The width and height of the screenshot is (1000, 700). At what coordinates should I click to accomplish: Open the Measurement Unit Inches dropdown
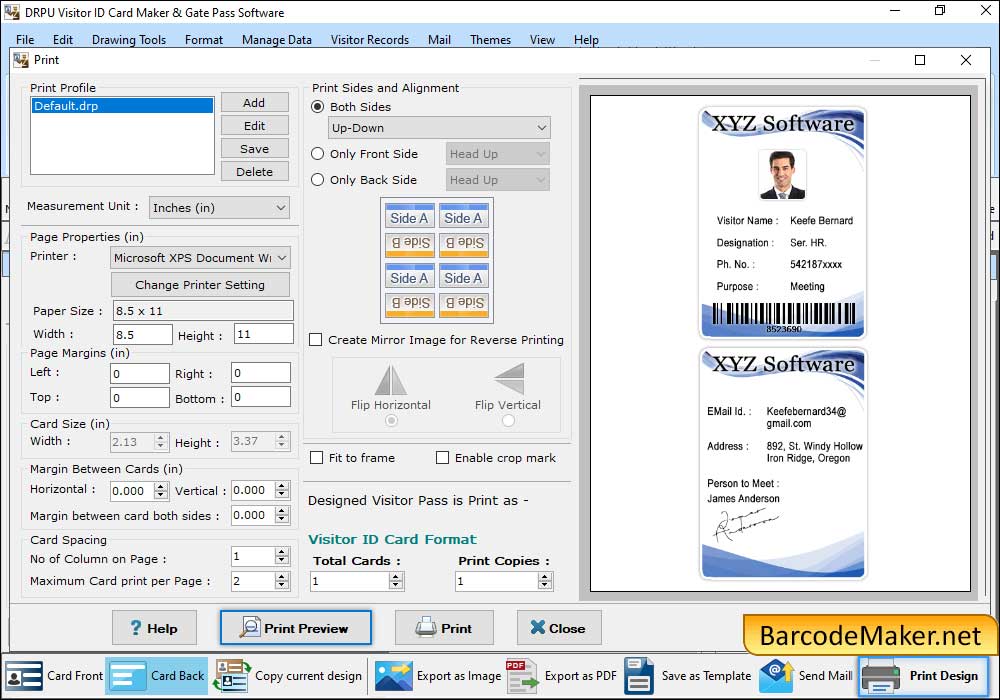(x=219, y=208)
